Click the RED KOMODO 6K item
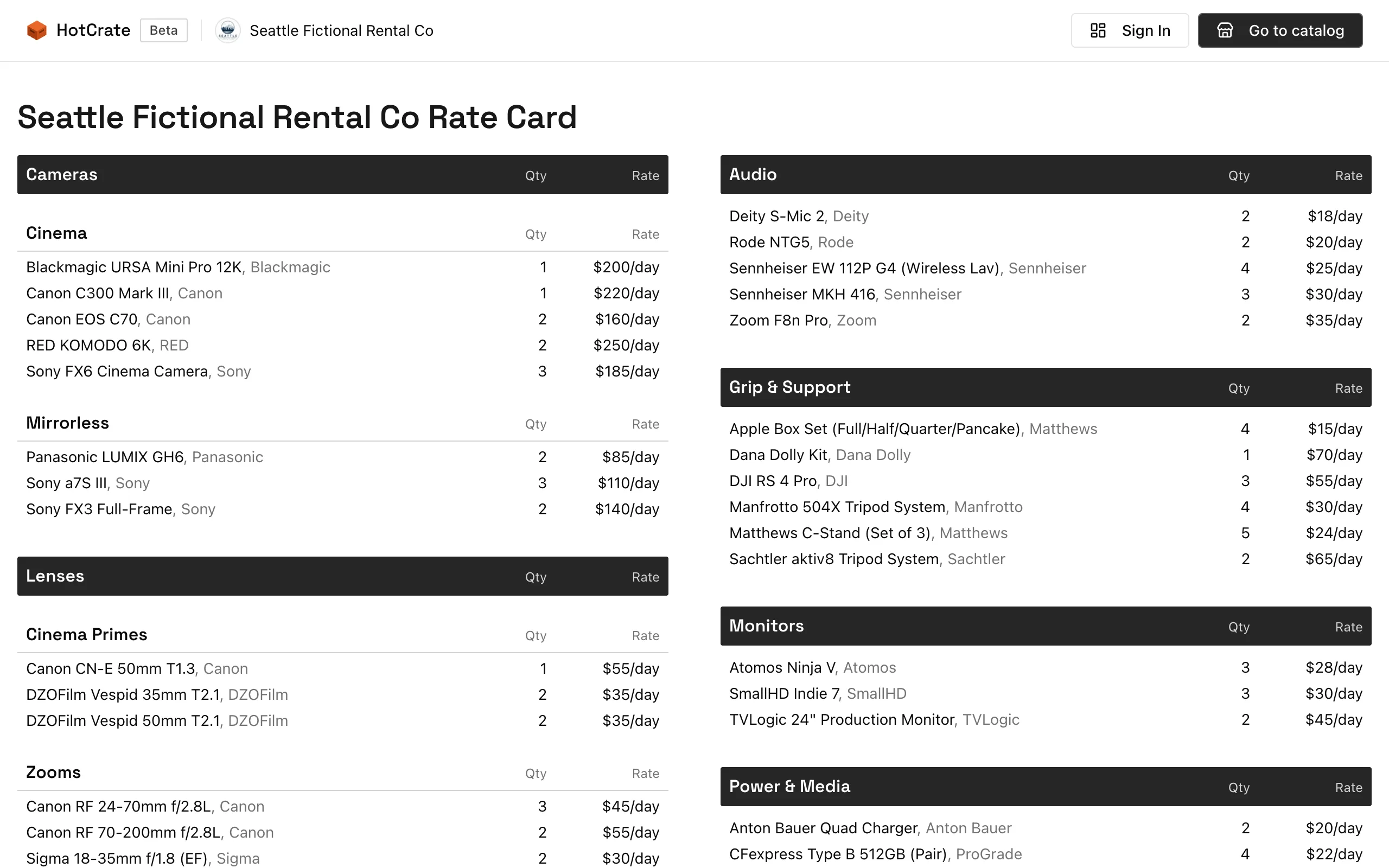This screenshot has height=868, width=1389. [343, 345]
